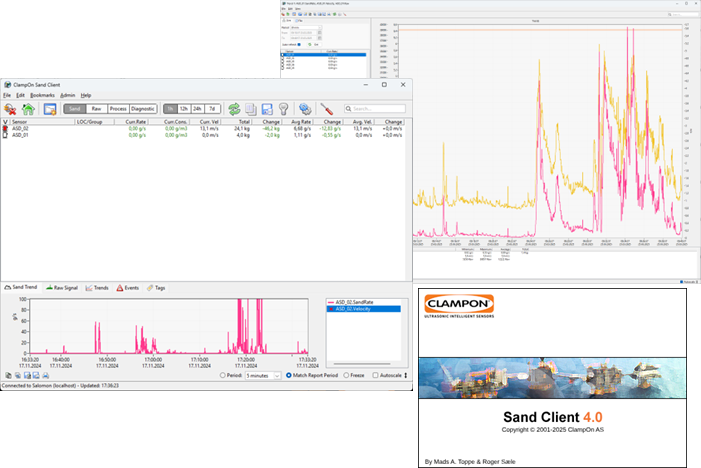The image size is (701, 468).
Task: Click the magnifier icon in the Search box
Action: tap(348, 109)
